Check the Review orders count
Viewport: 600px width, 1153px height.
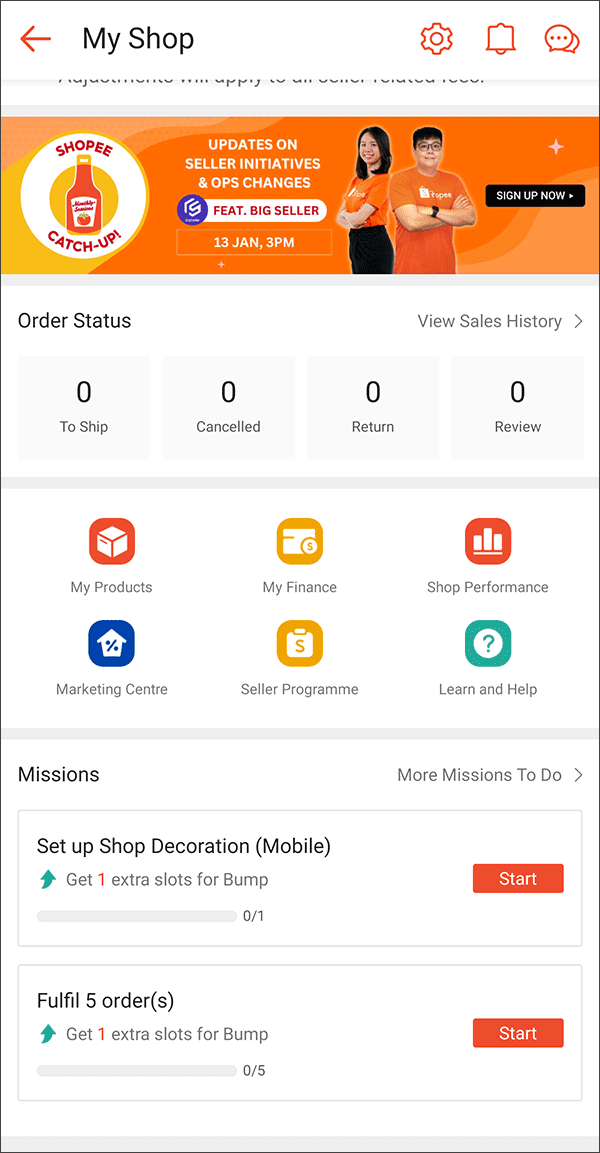click(x=517, y=407)
